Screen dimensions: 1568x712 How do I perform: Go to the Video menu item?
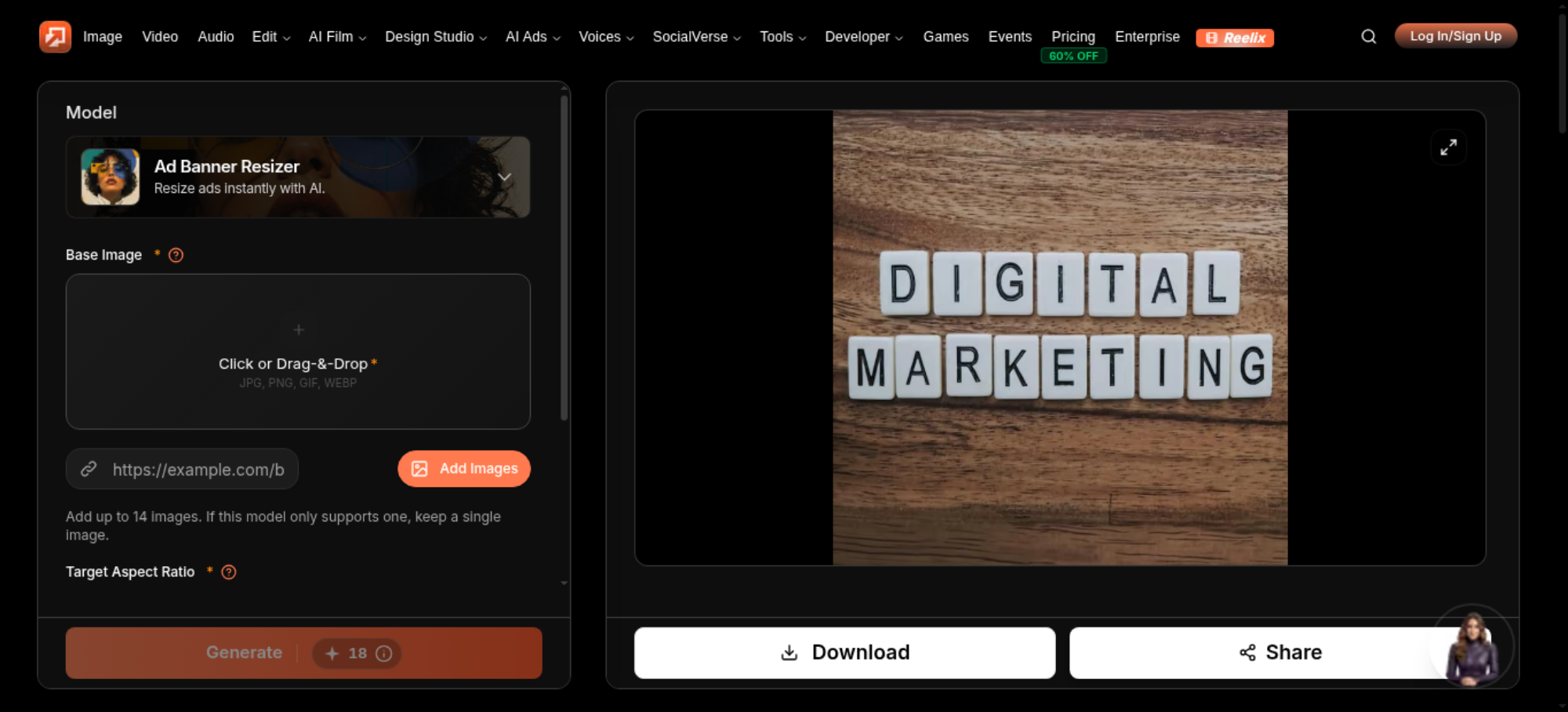click(x=160, y=37)
